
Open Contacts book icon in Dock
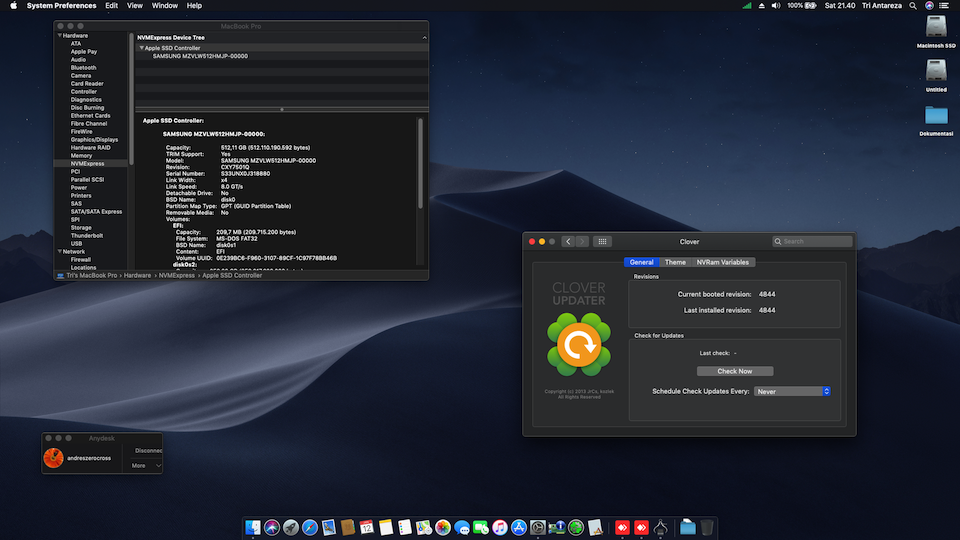click(x=348, y=527)
